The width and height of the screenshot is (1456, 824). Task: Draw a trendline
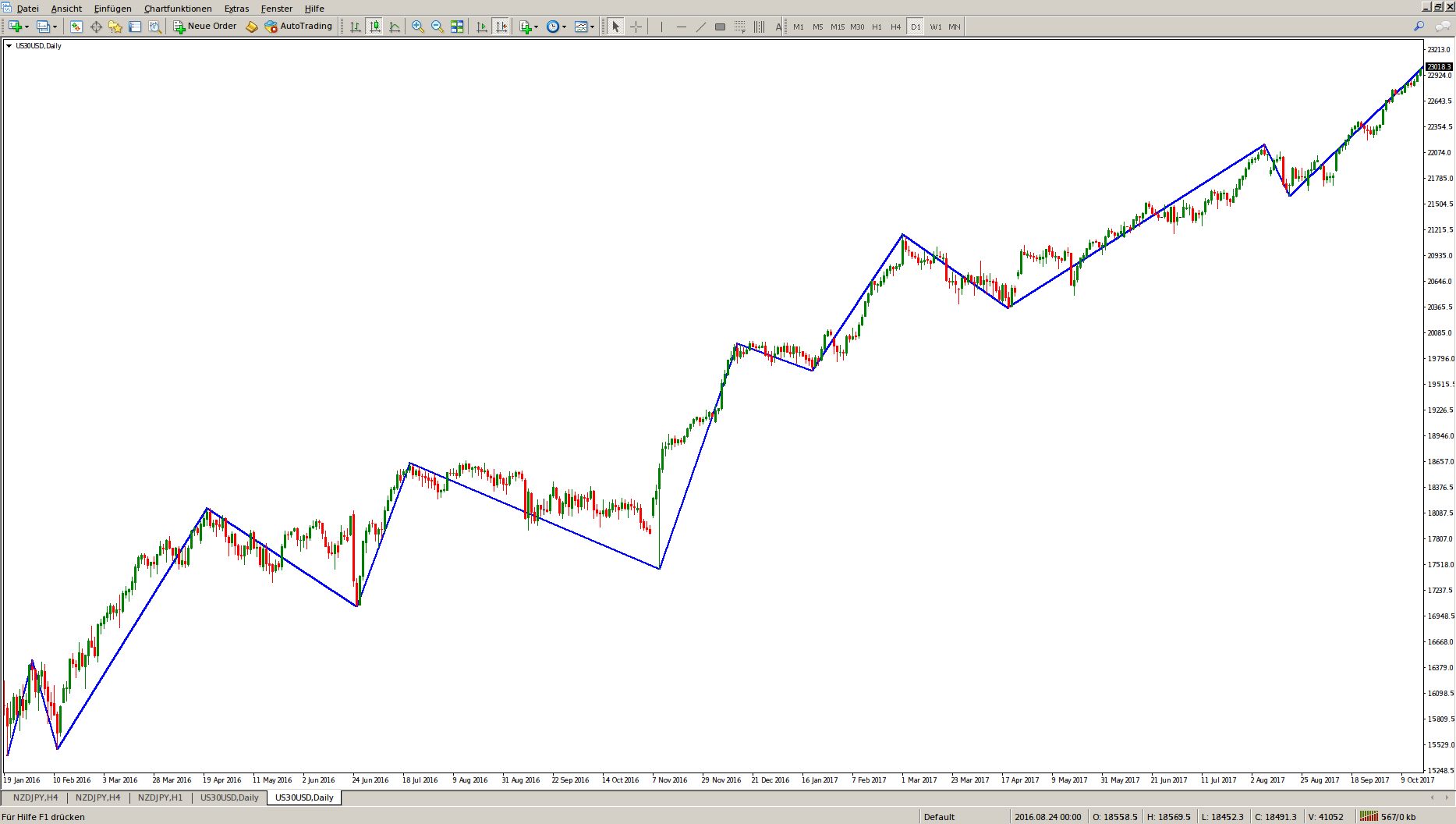700,27
